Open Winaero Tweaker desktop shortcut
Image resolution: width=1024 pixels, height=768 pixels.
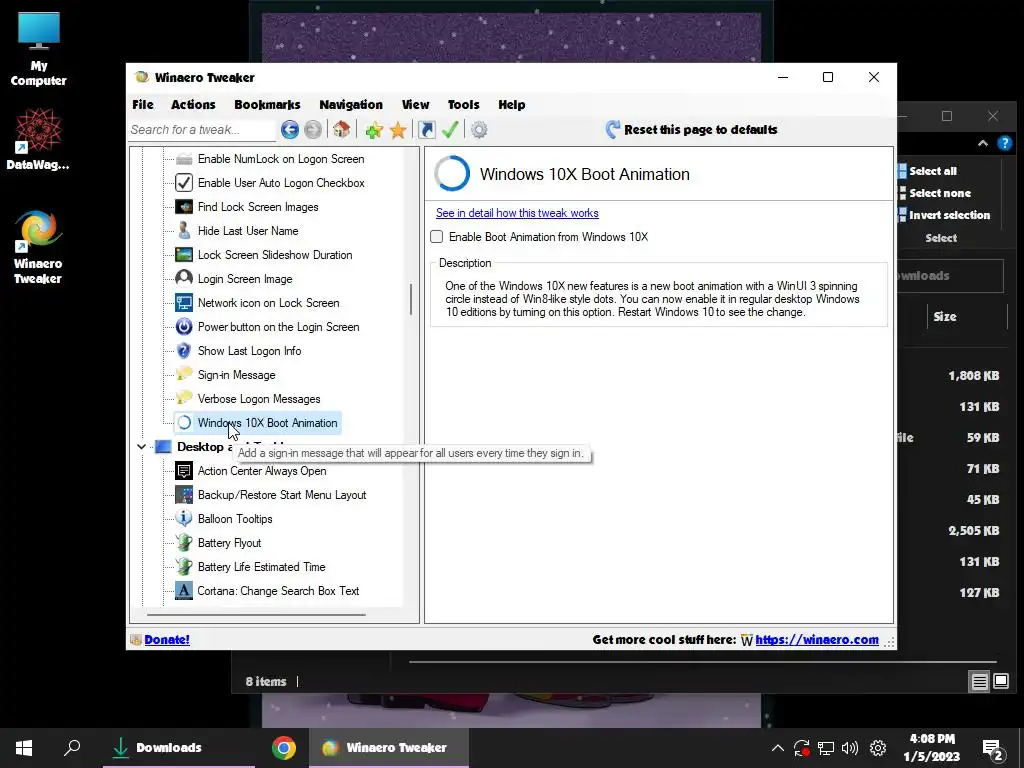pos(38,248)
